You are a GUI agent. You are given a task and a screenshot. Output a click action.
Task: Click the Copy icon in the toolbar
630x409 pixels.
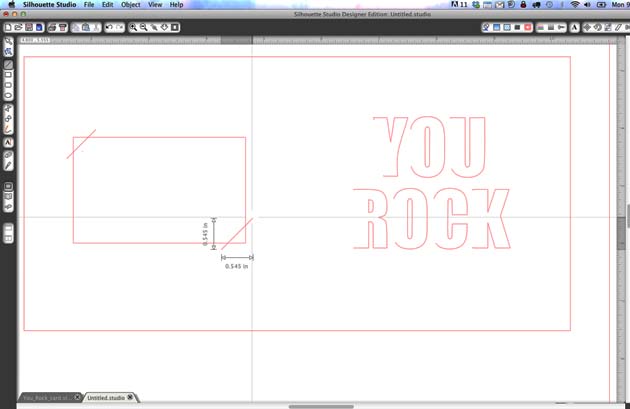pos(75,27)
